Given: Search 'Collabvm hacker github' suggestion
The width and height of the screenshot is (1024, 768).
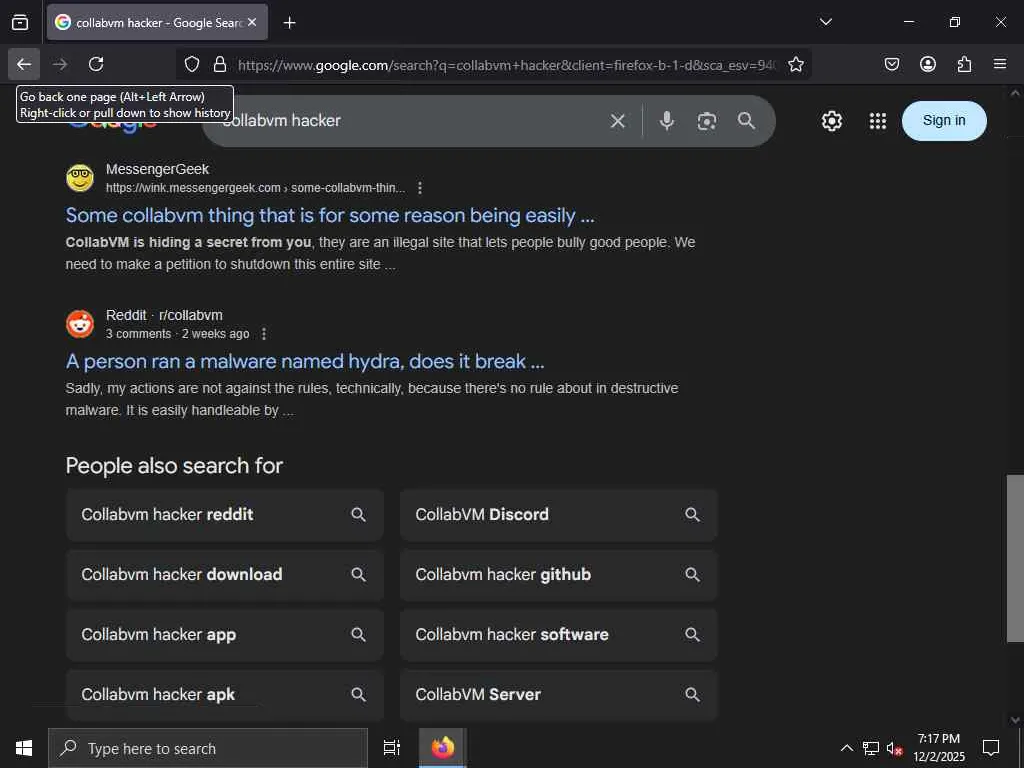Looking at the screenshot, I should (x=558, y=575).
